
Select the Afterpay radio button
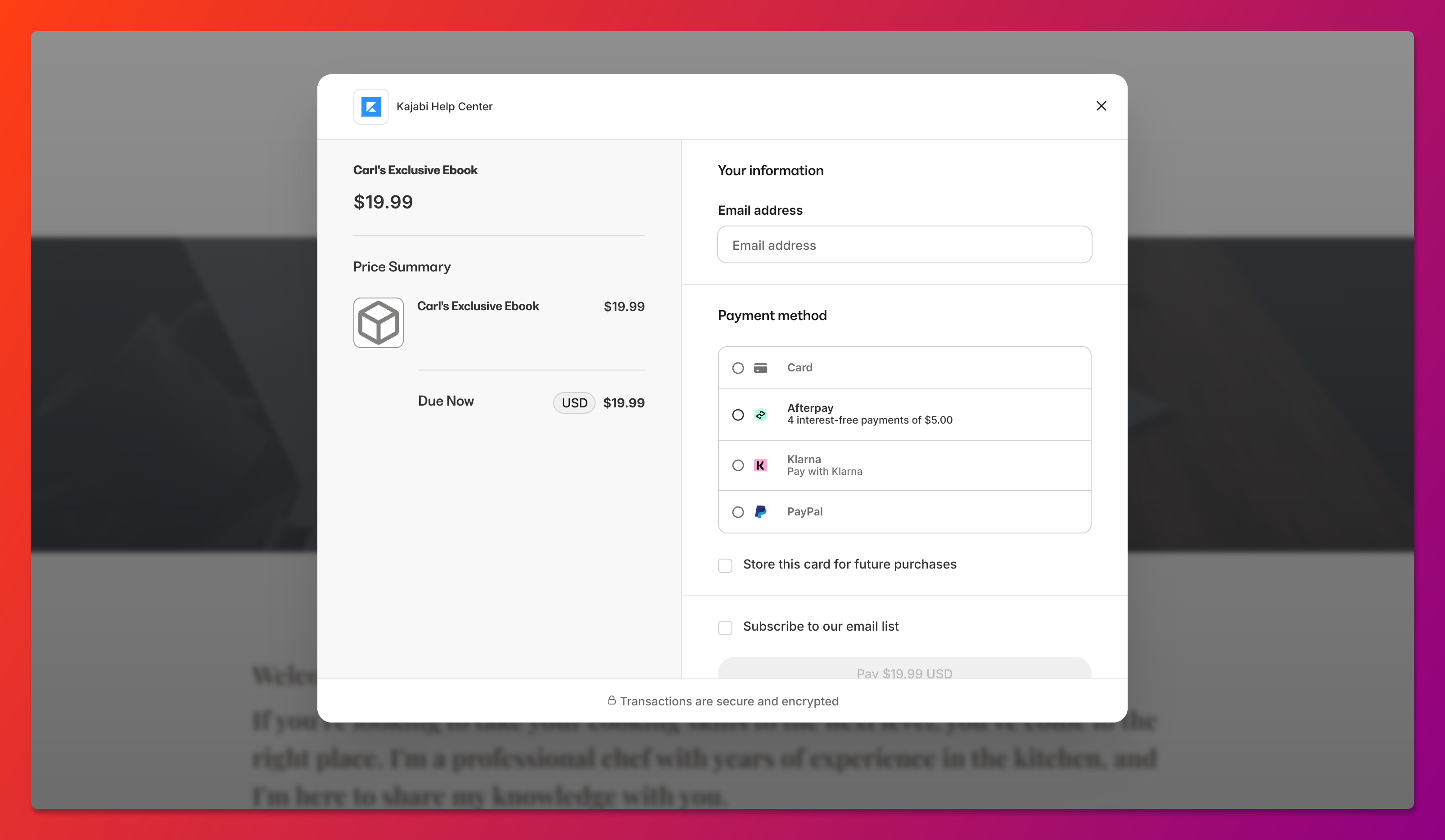[738, 415]
